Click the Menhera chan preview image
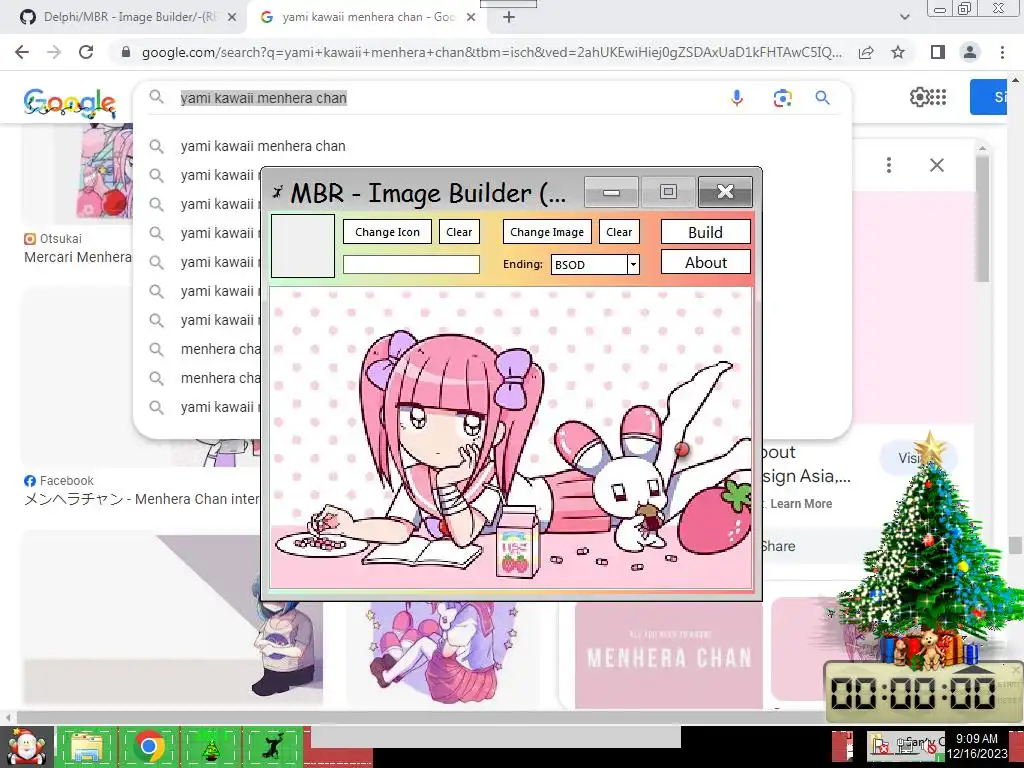Image resolution: width=1024 pixels, height=768 pixels. click(511, 439)
